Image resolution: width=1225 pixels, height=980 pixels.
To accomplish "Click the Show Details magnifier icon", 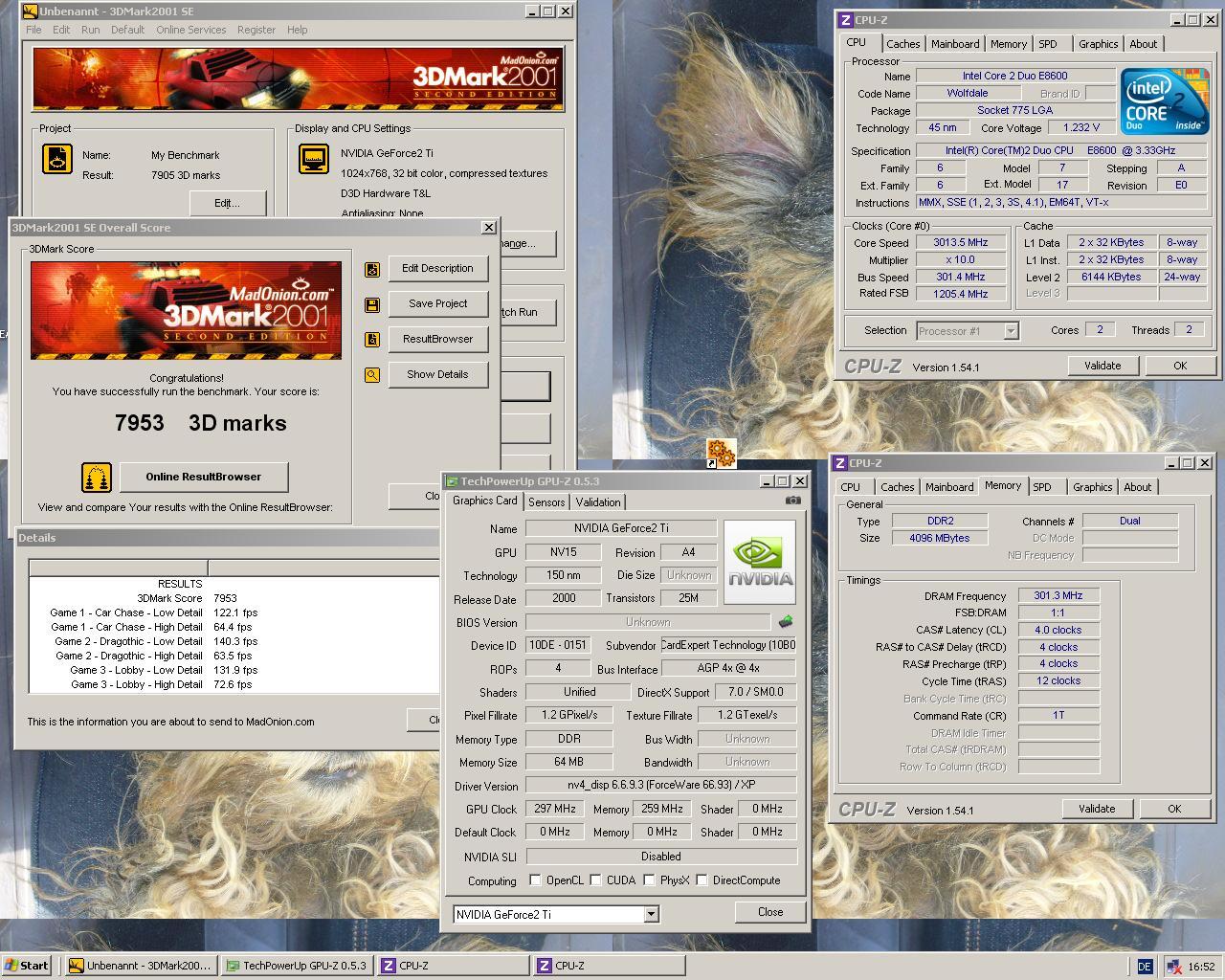I will [372, 375].
